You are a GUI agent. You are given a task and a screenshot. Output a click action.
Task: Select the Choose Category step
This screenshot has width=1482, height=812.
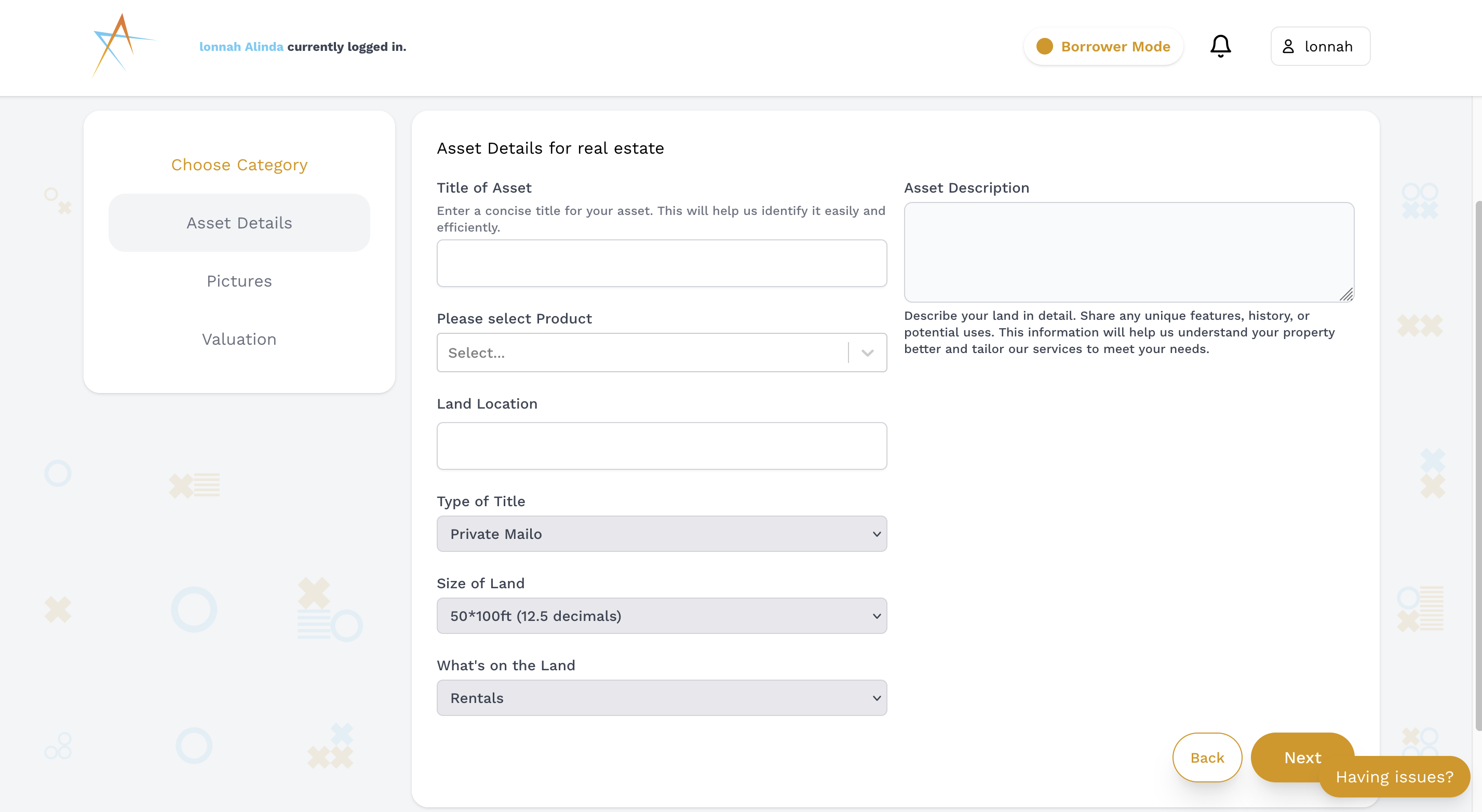(239, 165)
